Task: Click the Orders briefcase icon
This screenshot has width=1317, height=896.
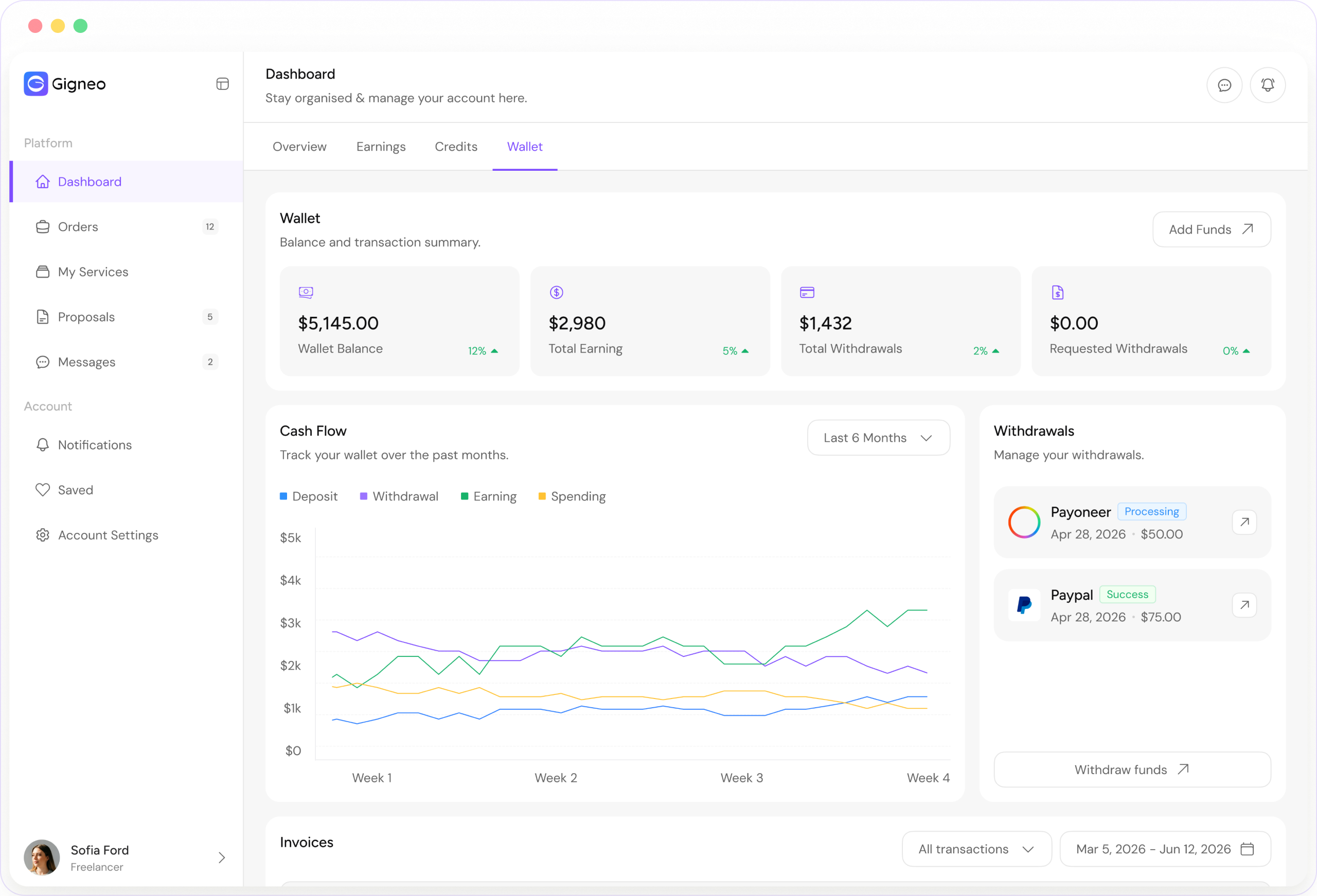Action: click(43, 227)
